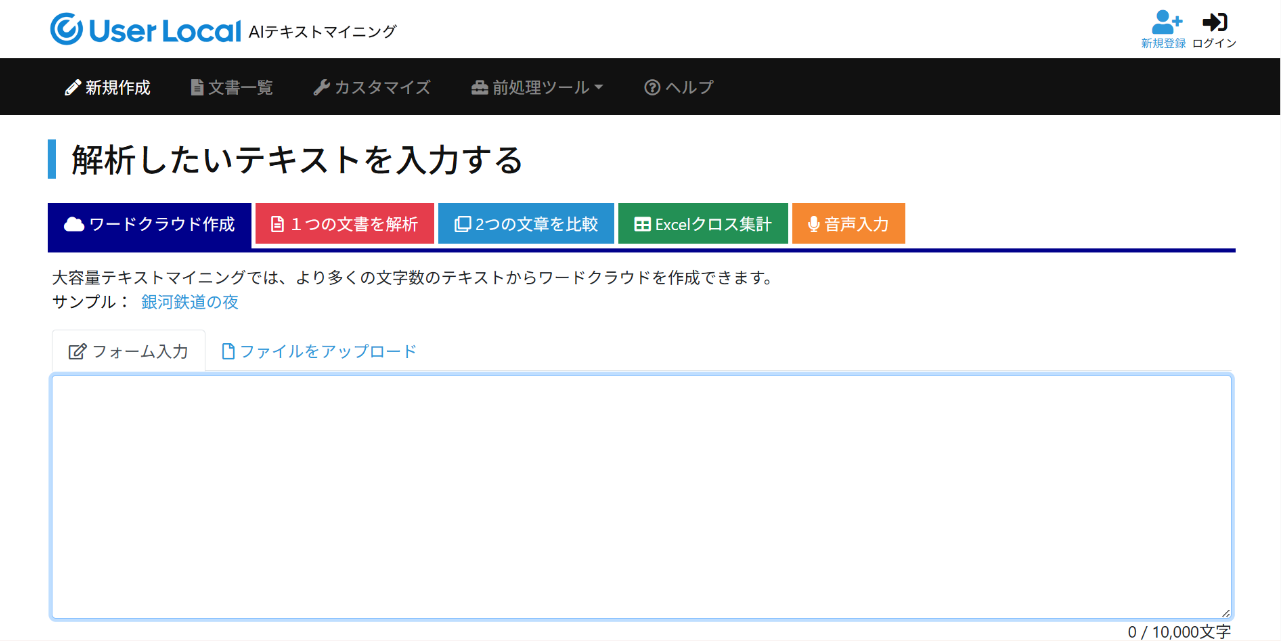Select the ワードクラウド作成 tab

[149, 224]
